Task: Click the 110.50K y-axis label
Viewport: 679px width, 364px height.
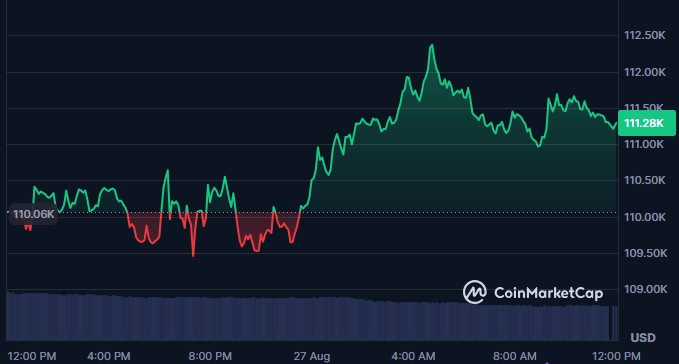Action: point(644,180)
